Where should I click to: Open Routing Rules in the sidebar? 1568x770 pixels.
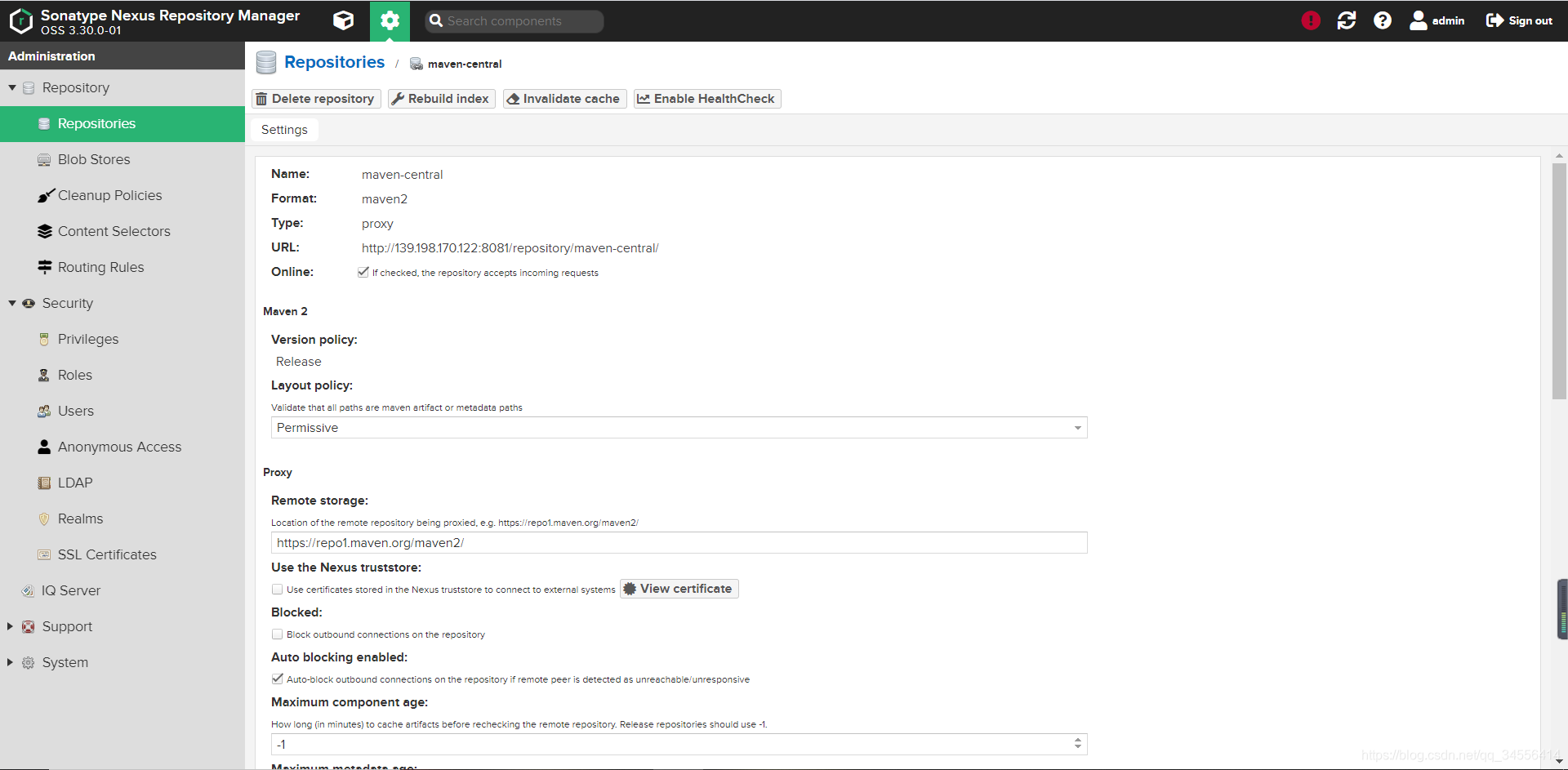pyautogui.click(x=122, y=268)
